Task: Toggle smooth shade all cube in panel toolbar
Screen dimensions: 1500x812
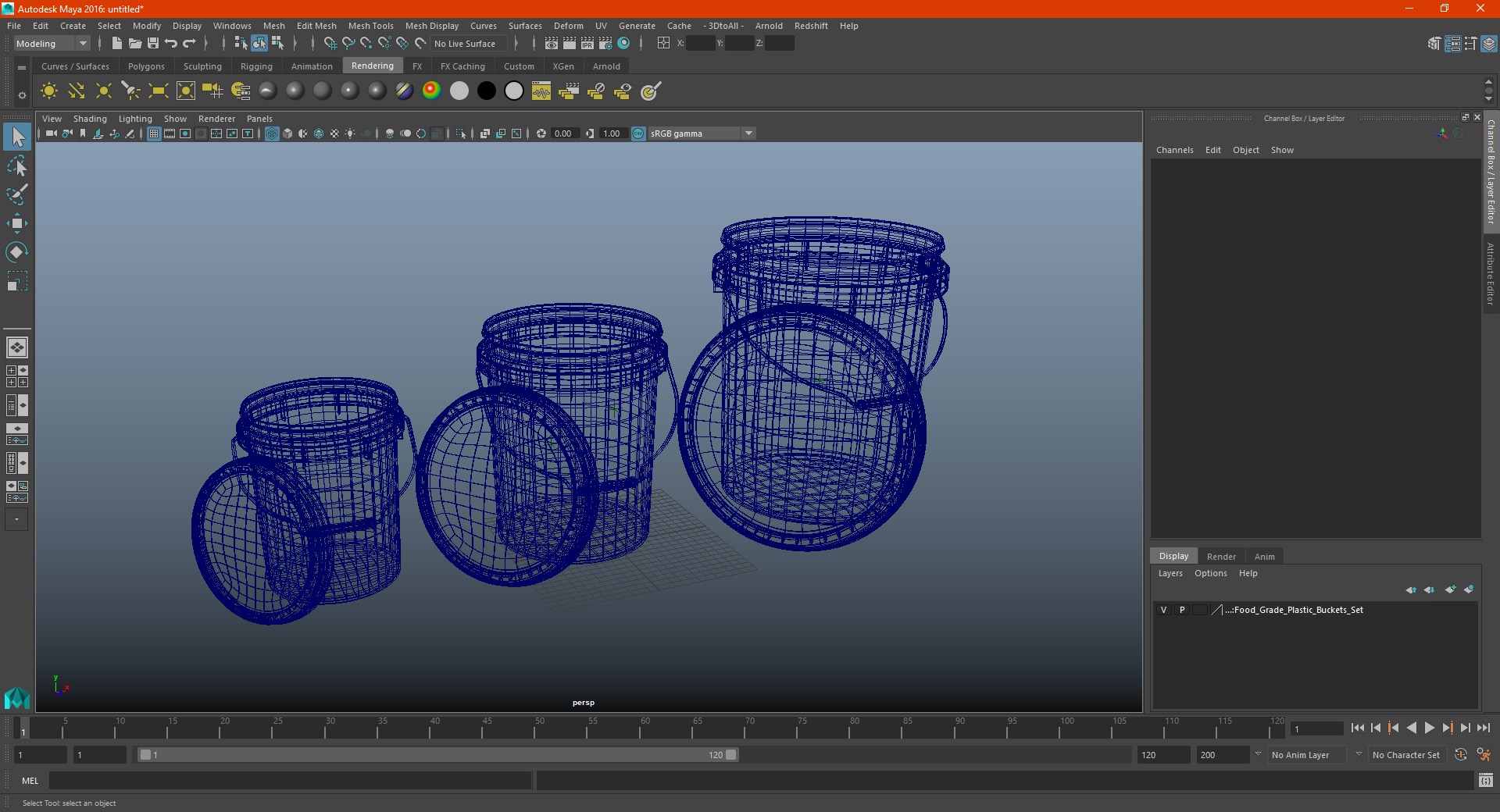Action: (x=287, y=134)
